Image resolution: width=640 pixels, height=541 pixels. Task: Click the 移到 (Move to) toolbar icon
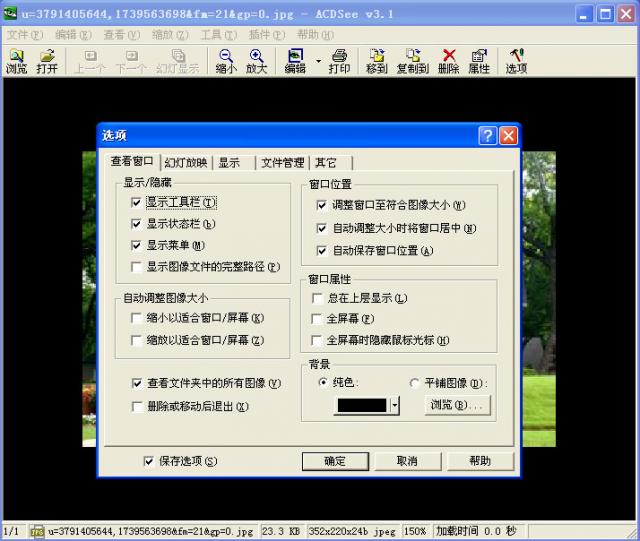click(376, 61)
